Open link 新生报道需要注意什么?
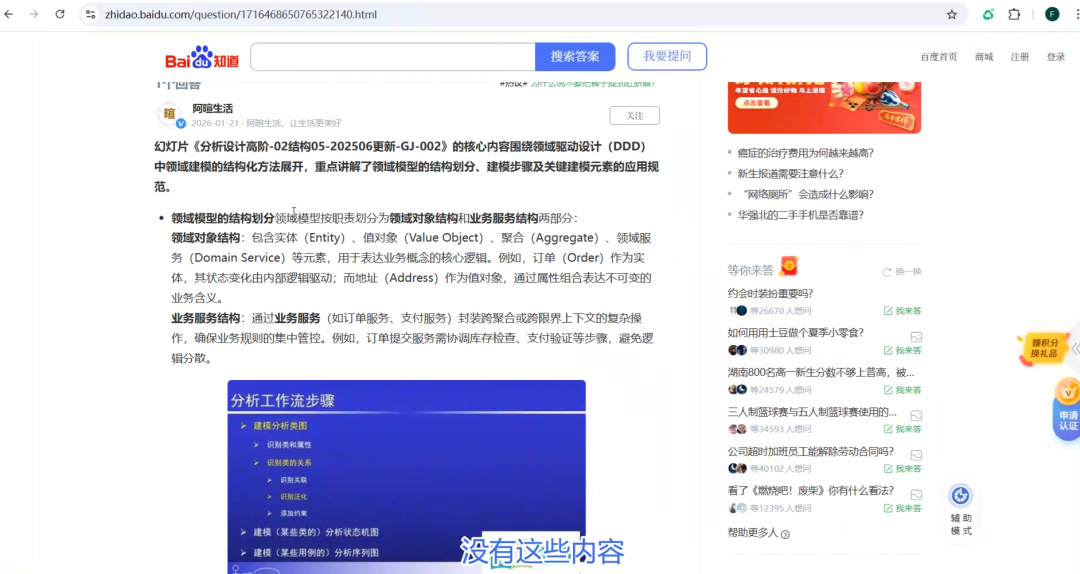1080x574 pixels. click(790, 174)
